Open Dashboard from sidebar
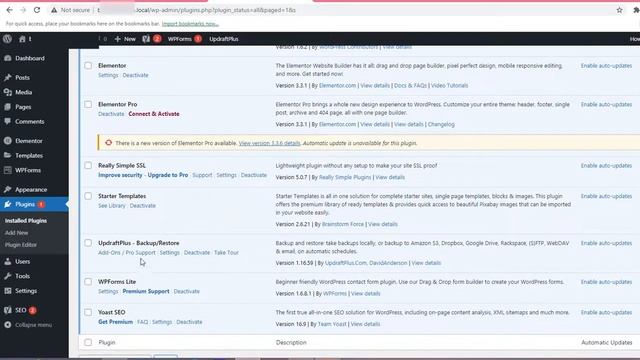This screenshot has width=640, height=360. point(30,58)
